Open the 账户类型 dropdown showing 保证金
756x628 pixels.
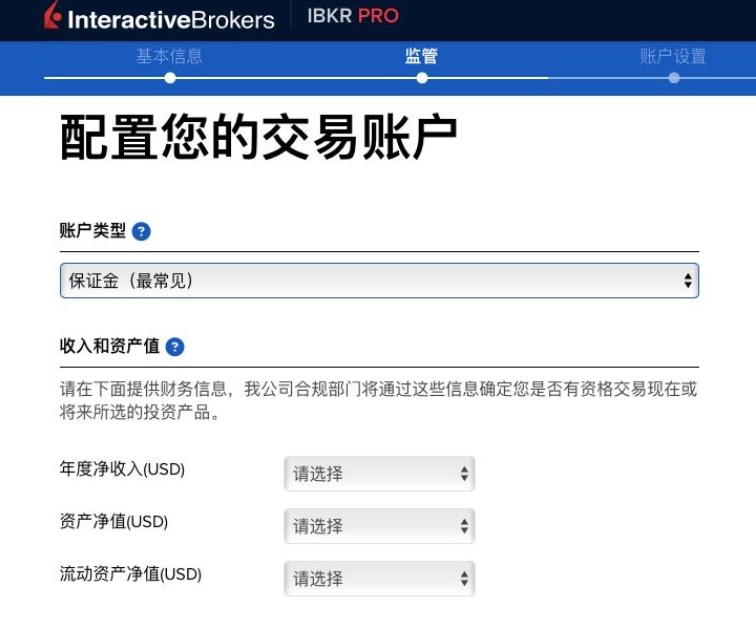(x=379, y=281)
